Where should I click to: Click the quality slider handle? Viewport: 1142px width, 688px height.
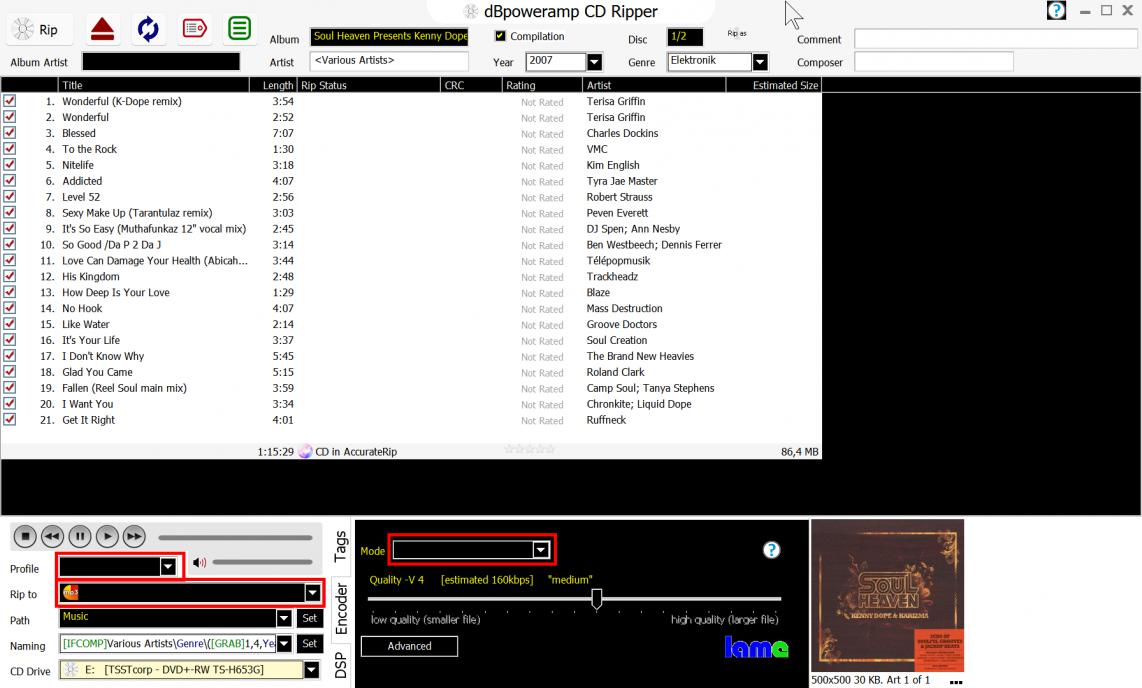[597, 598]
